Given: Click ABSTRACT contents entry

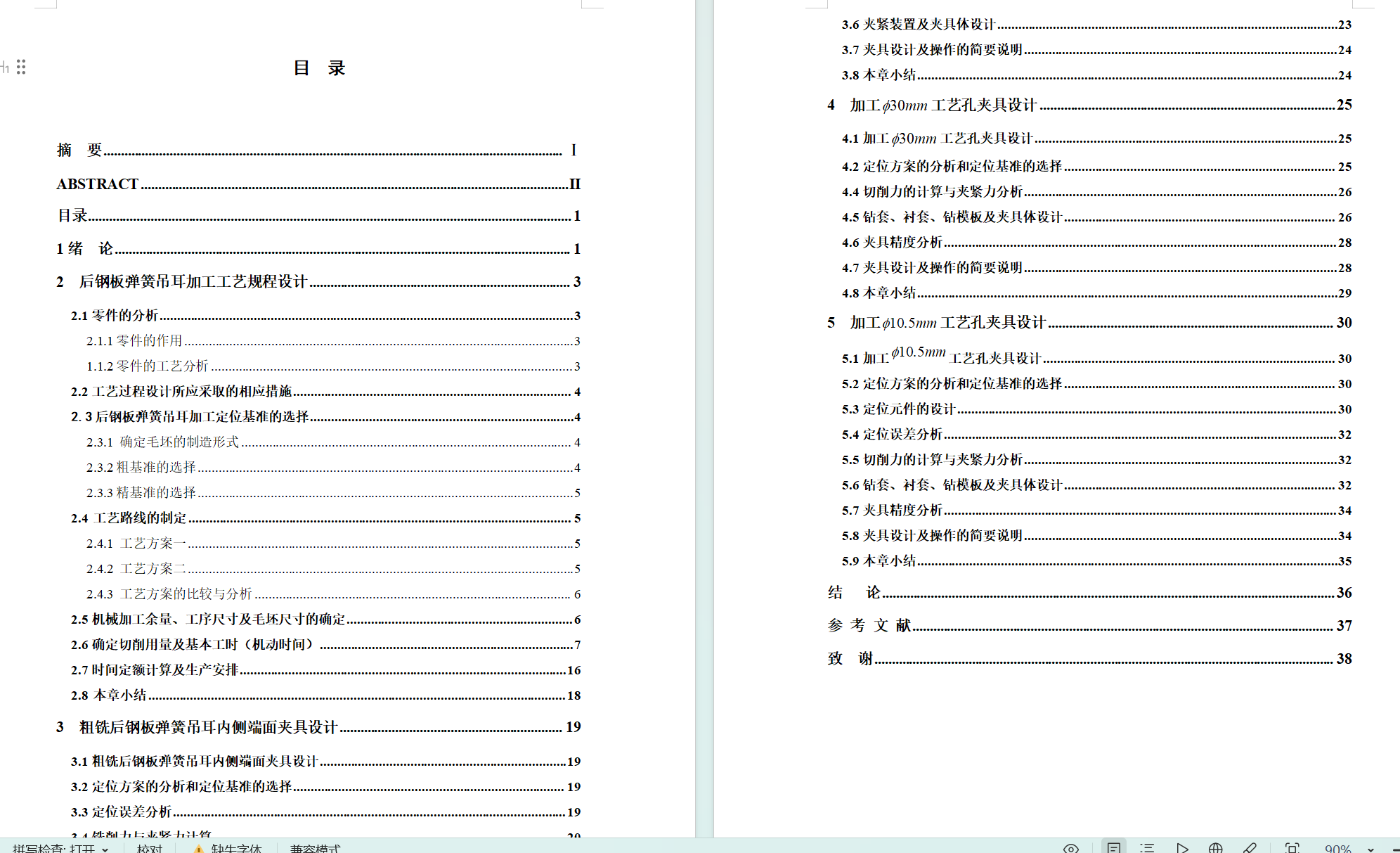Looking at the screenshot, I should tap(318, 184).
